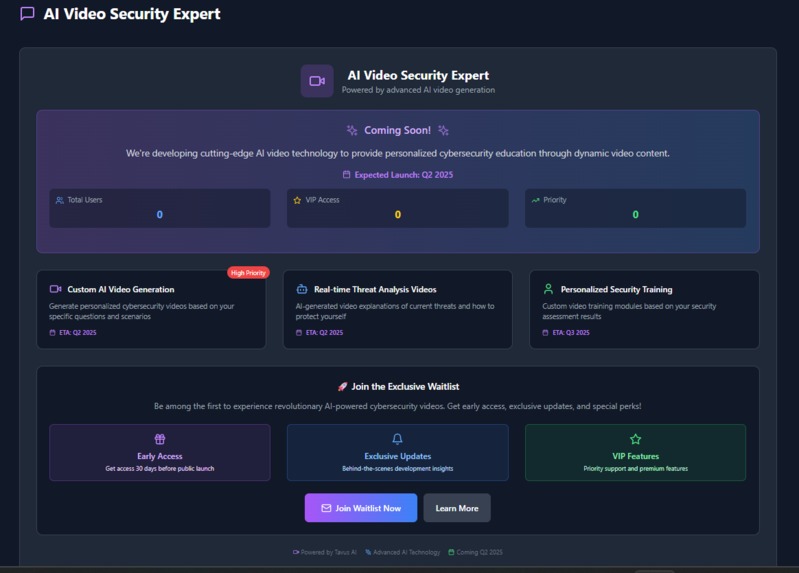Open the Early Access perk card
The height and width of the screenshot is (573, 799).
(159, 453)
